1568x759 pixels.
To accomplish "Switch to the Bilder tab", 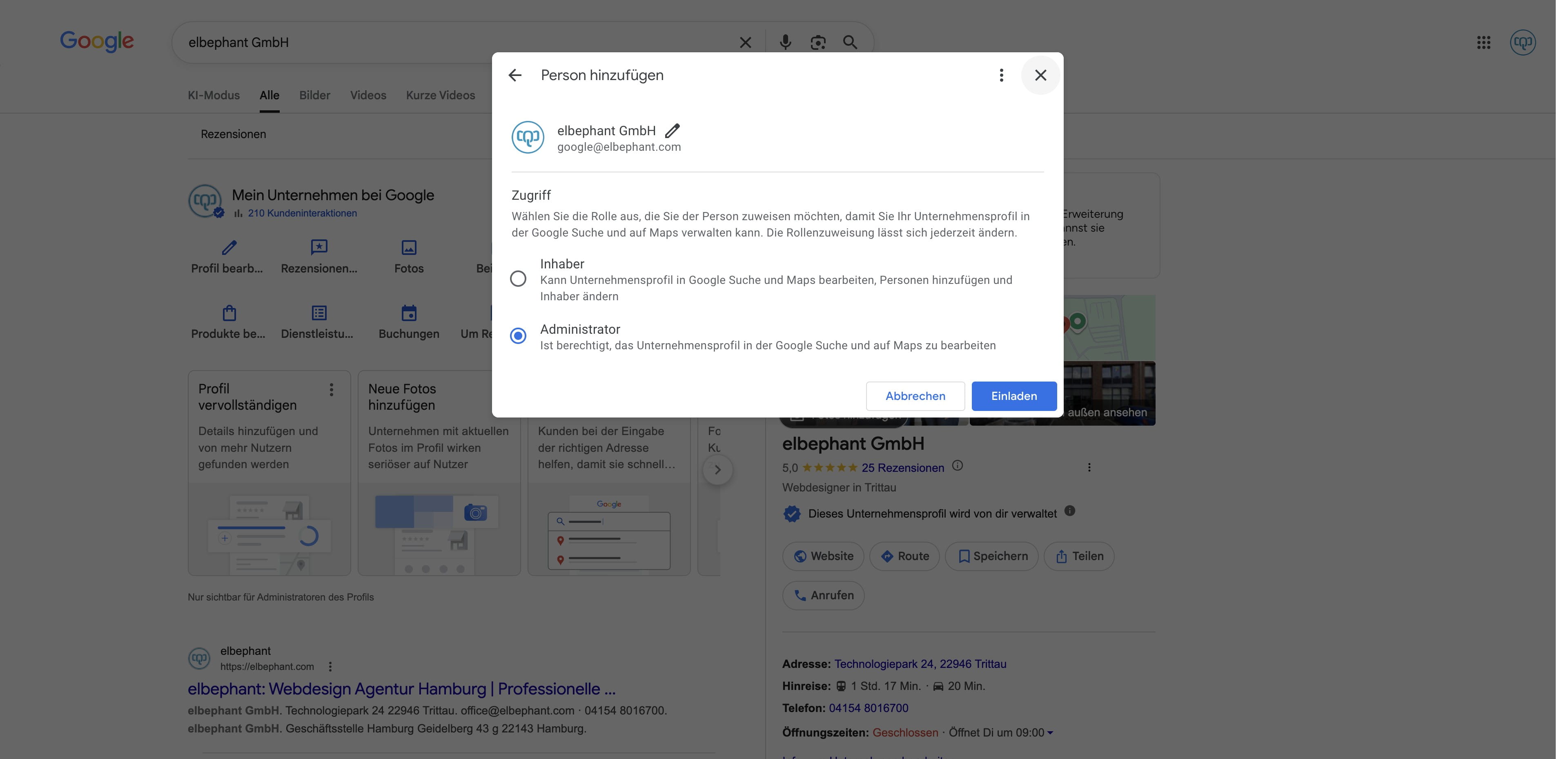I will pos(315,95).
